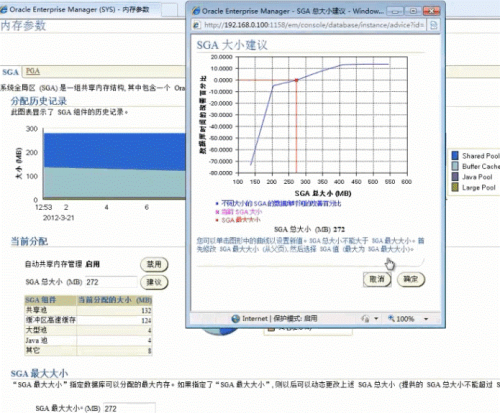Click the 确定 button in the SGA dialog

pos(411,279)
